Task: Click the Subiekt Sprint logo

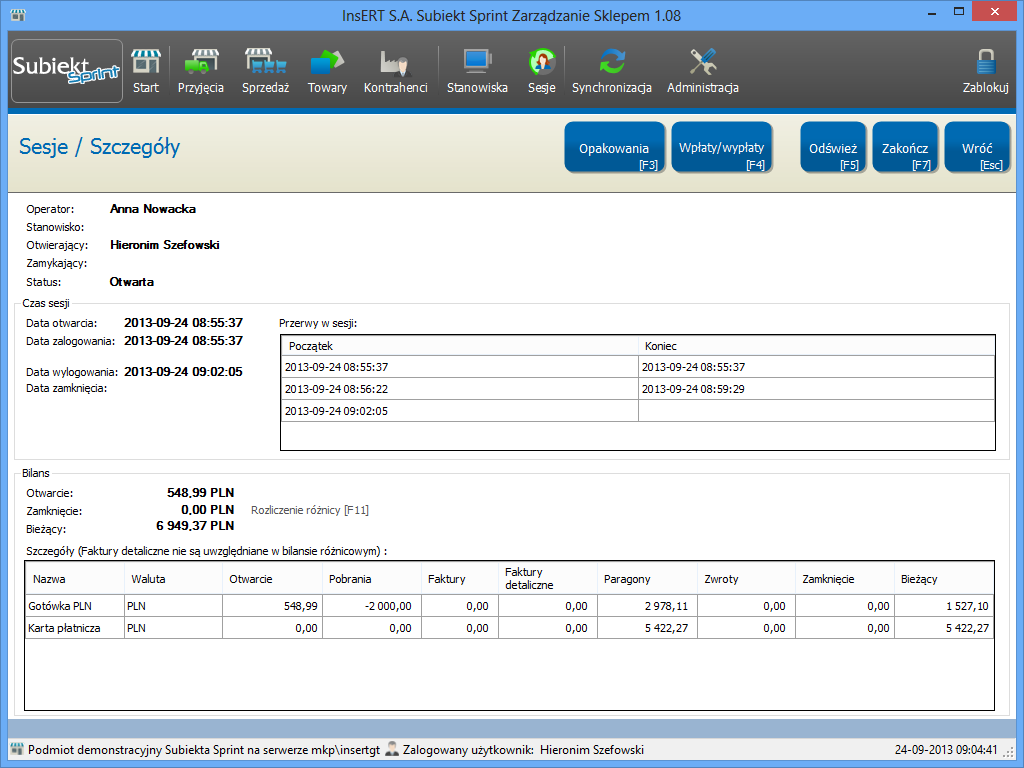Action: [x=67, y=71]
